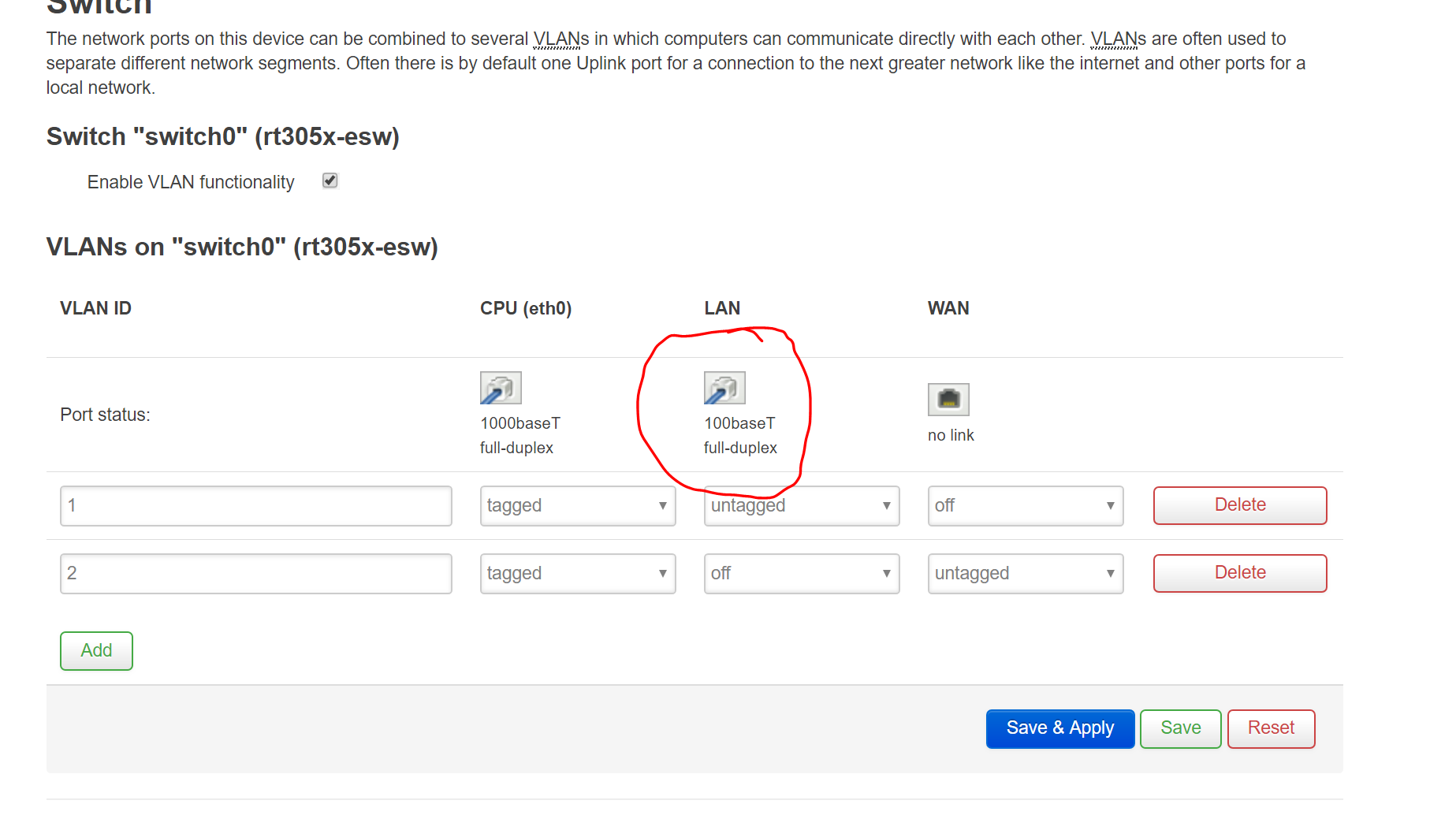This screenshot has width=1456, height=815.
Task: Open VLAN 1 LAN untagged dropdown
Action: (801, 506)
